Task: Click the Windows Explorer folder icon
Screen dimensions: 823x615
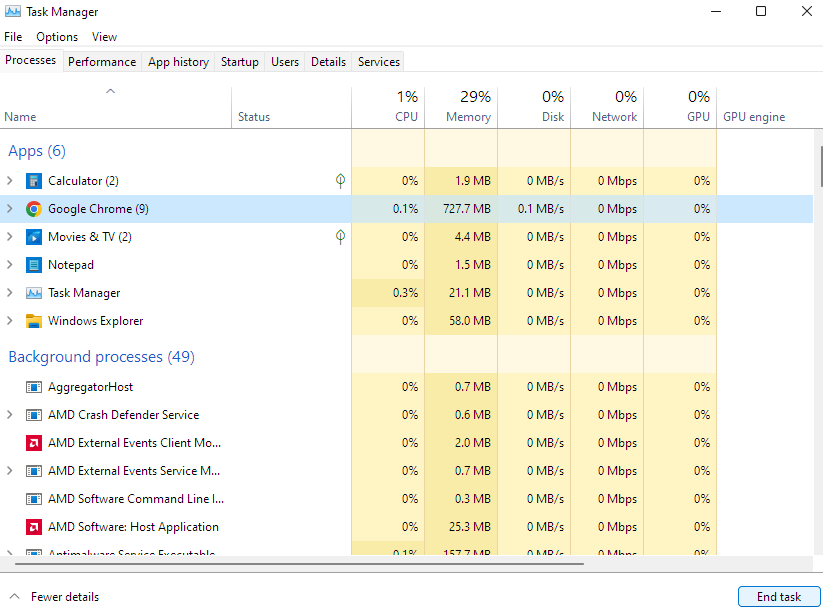Action: [34, 321]
